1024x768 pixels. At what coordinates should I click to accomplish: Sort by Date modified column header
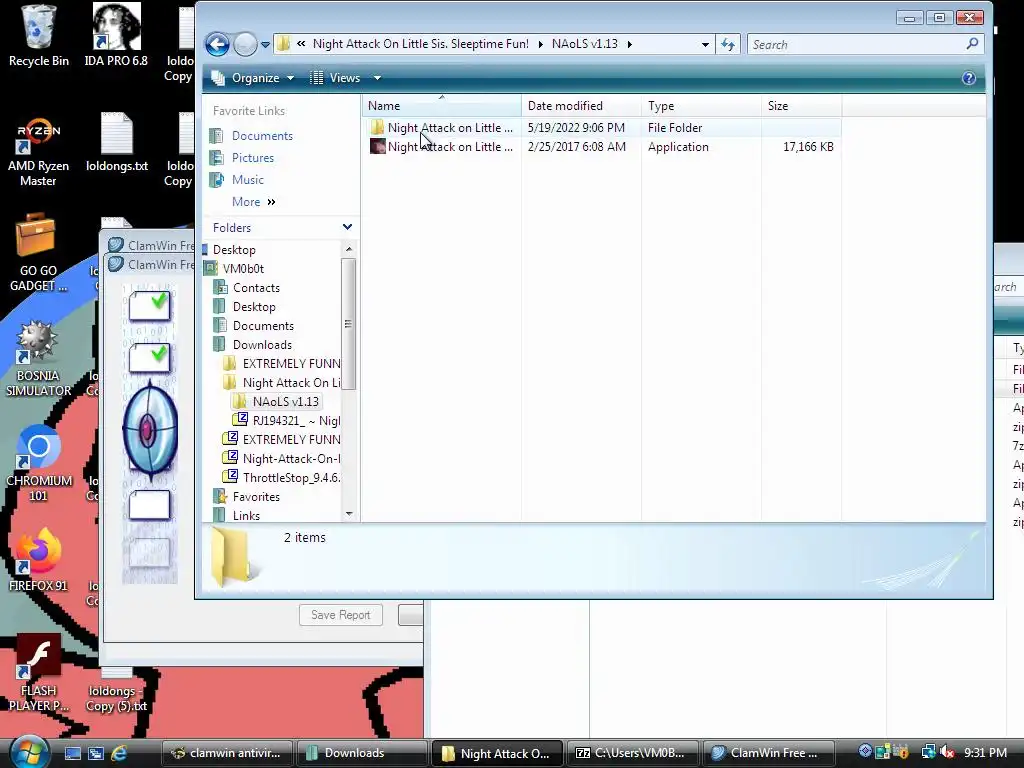[581, 105]
